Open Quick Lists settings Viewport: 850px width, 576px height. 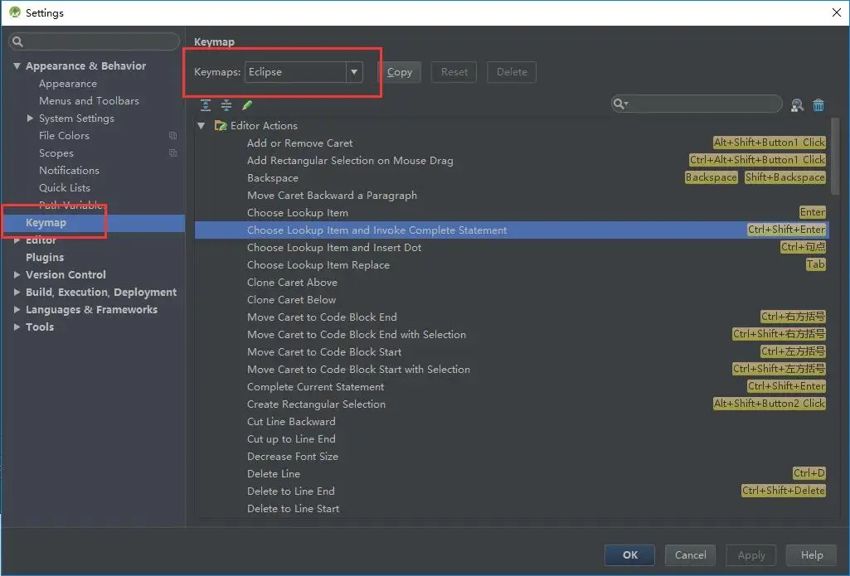[65, 187]
